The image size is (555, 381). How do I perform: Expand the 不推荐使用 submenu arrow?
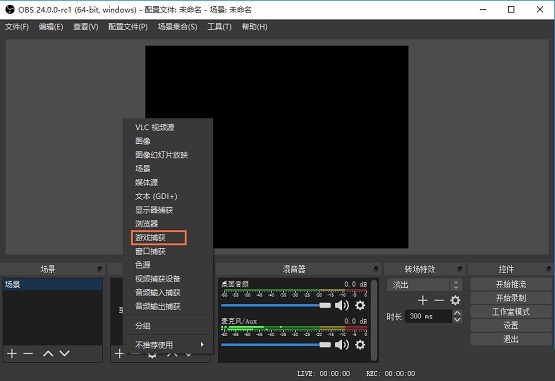pyautogui.click(x=202, y=345)
